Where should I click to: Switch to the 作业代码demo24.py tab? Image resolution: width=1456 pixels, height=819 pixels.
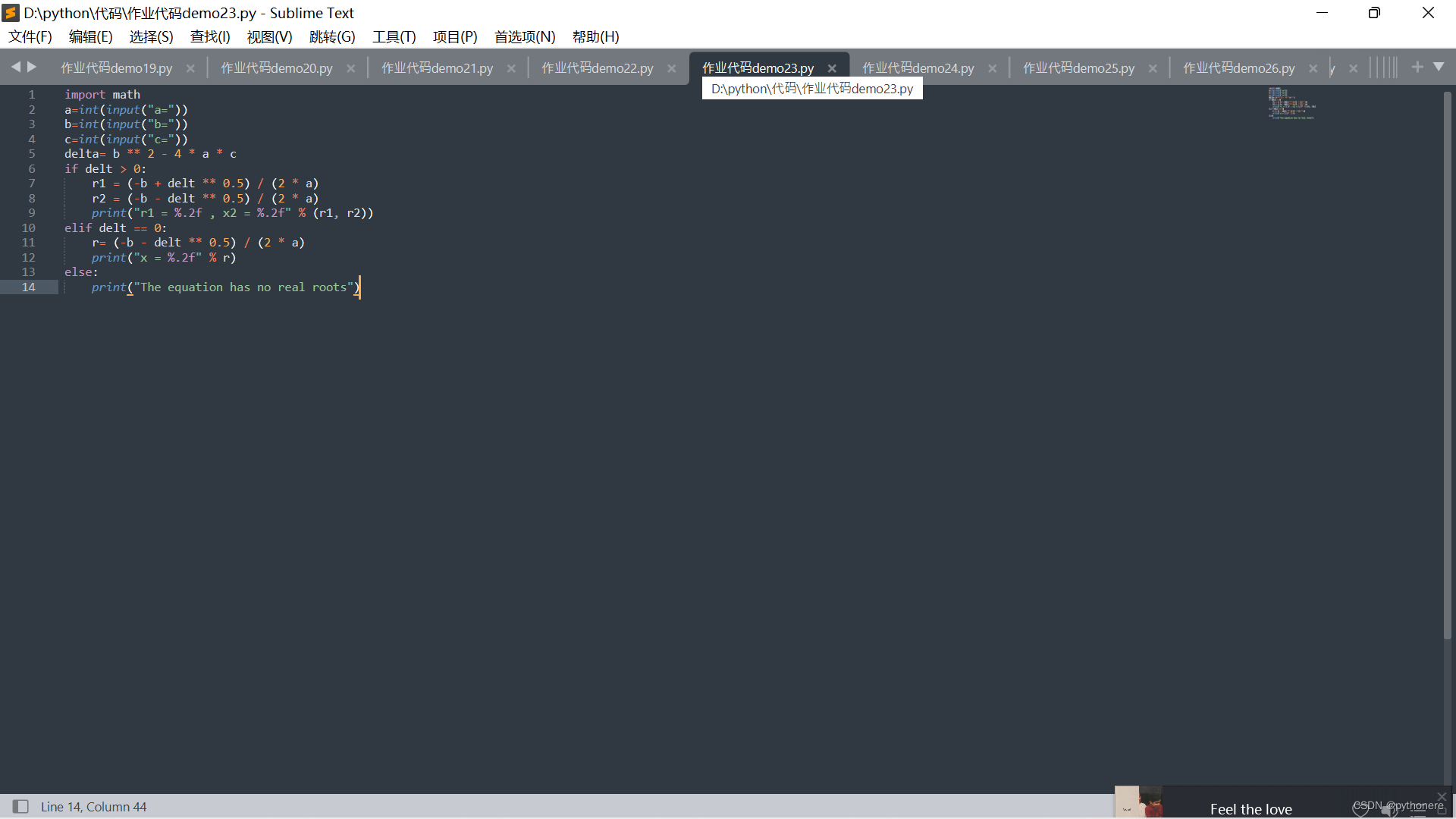pos(918,67)
